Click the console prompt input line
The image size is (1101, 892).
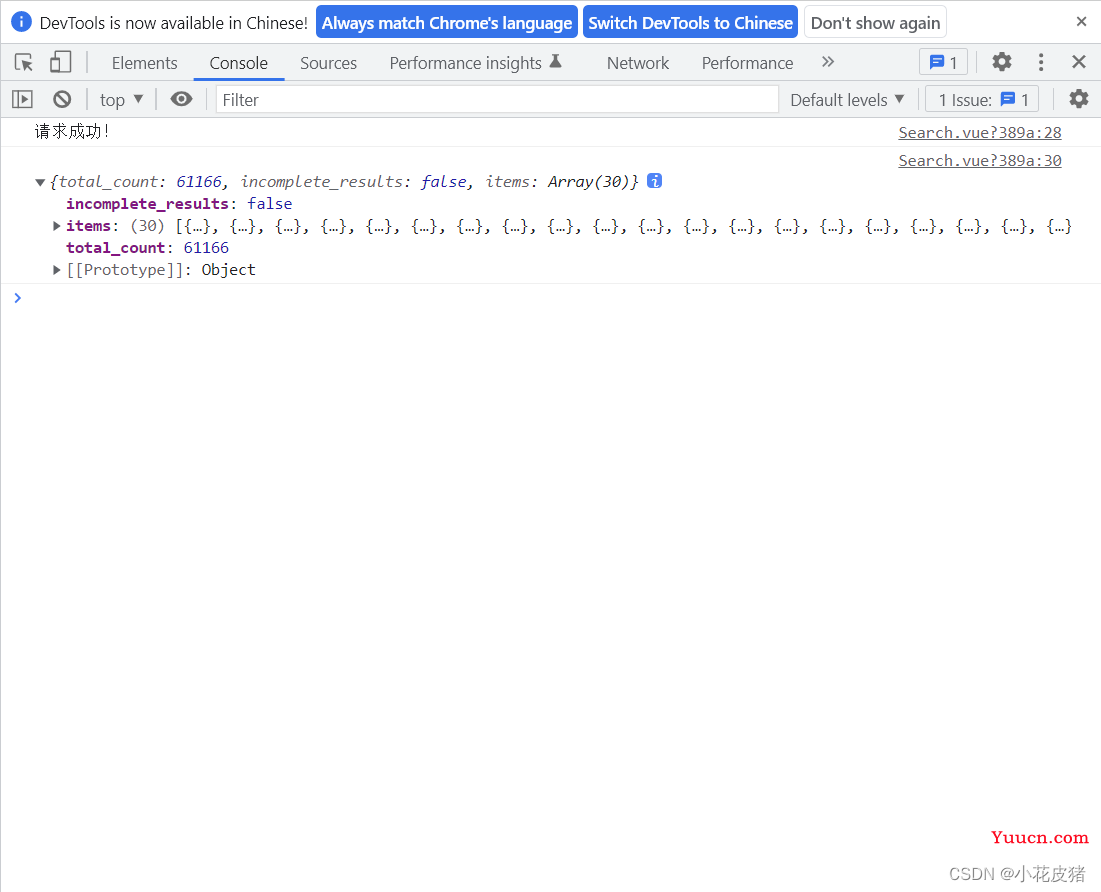[555, 299]
